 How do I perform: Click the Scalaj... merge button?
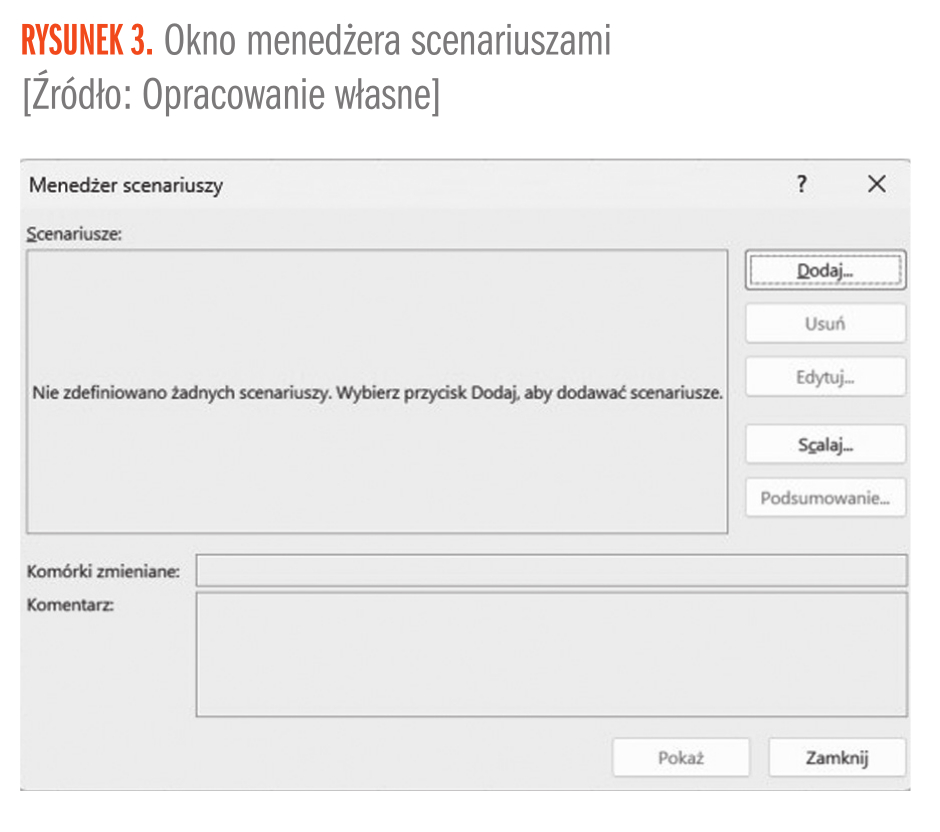pos(825,444)
